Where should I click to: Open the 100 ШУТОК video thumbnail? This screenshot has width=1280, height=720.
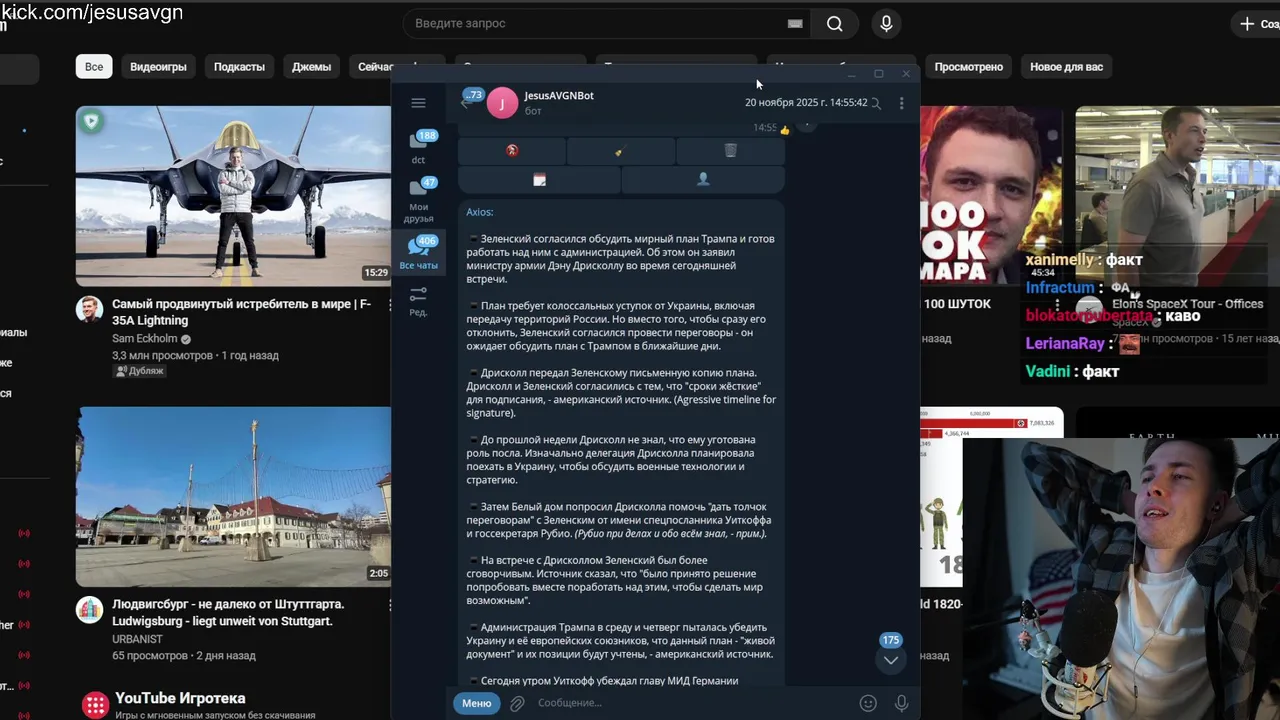tap(993, 196)
